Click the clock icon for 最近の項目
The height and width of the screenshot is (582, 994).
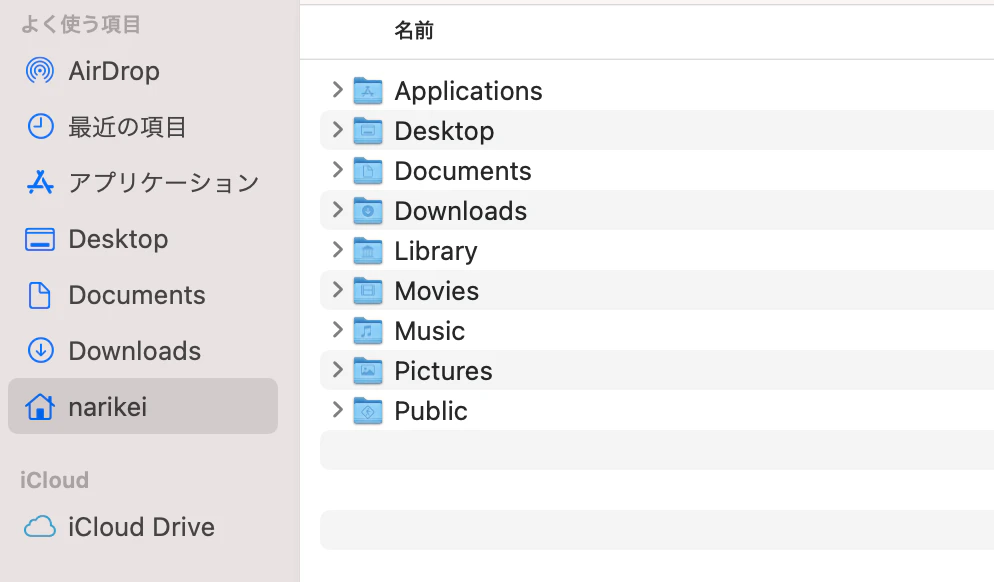pyautogui.click(x=40, y=127)
